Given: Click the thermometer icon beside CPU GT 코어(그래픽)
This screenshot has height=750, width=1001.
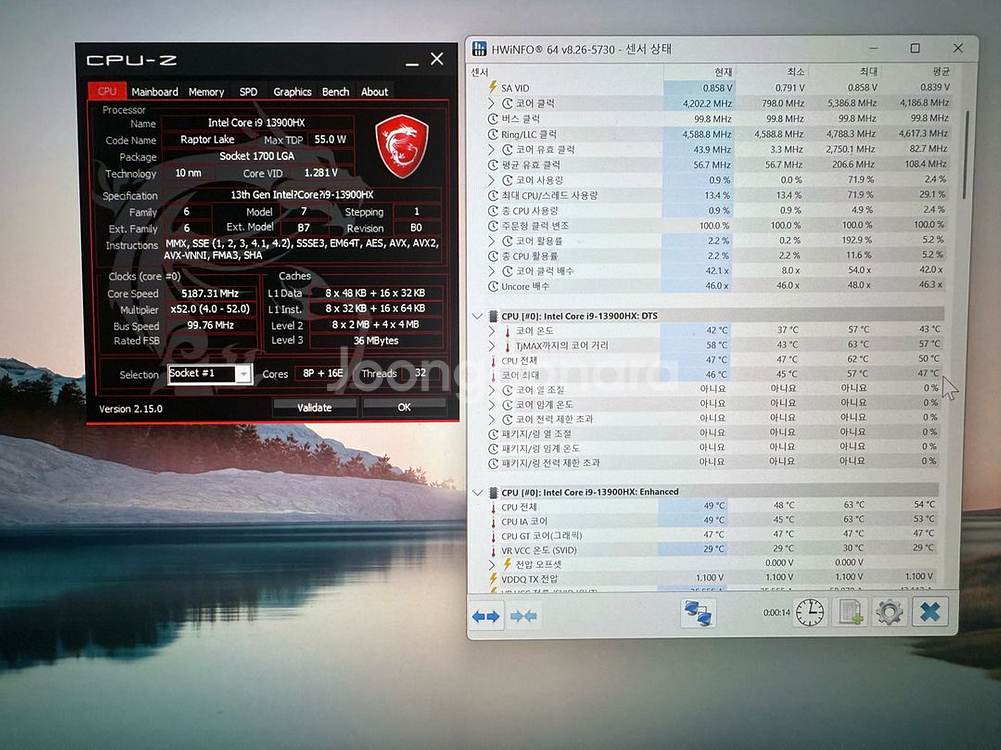Looking at the screenshot, I should [x=493, y=536].
